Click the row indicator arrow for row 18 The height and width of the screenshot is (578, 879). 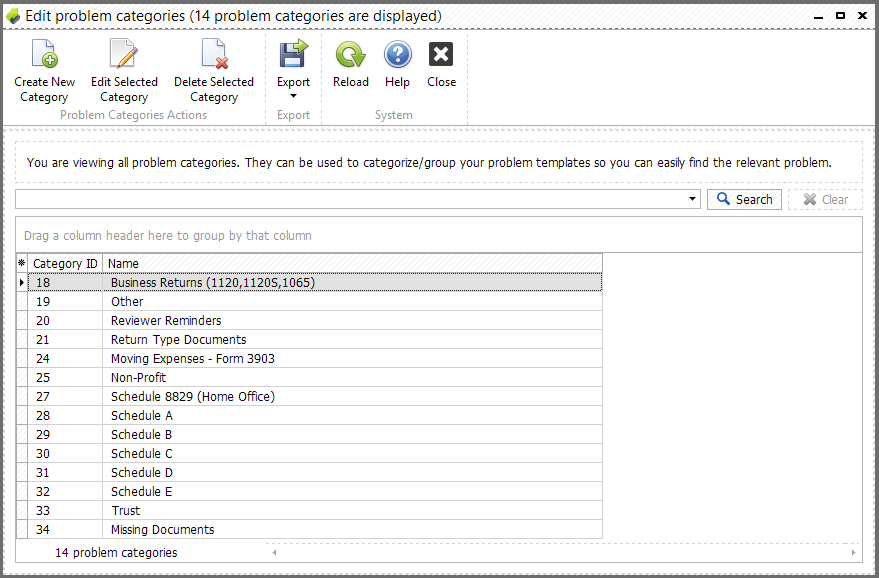(22, 283)
